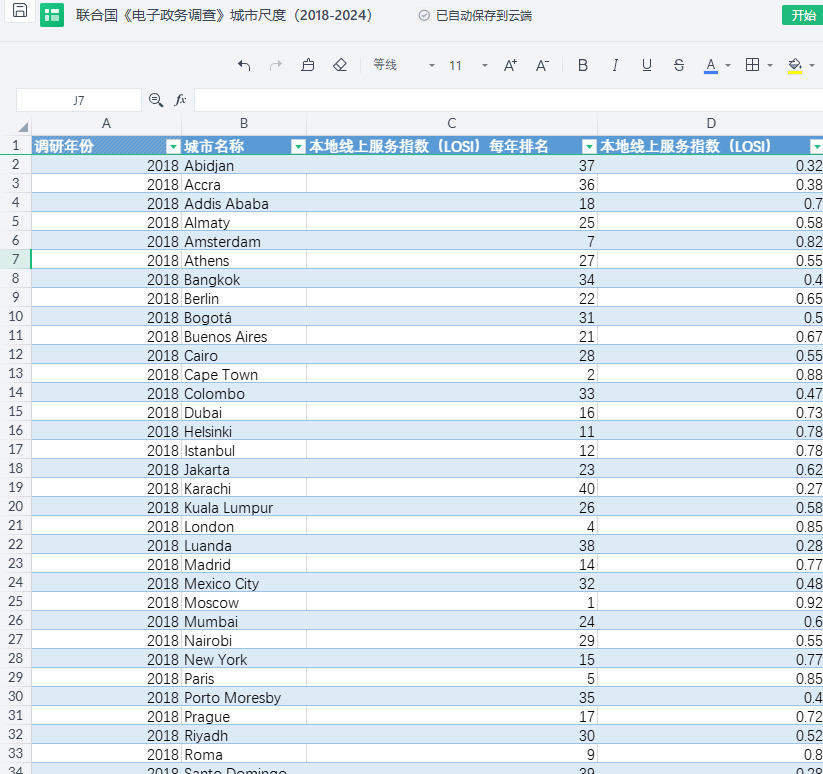Viewport: 823px width, 774px height.
Task: Click the cell containing Addis Ababa
Action: click(x=244, y=204)
